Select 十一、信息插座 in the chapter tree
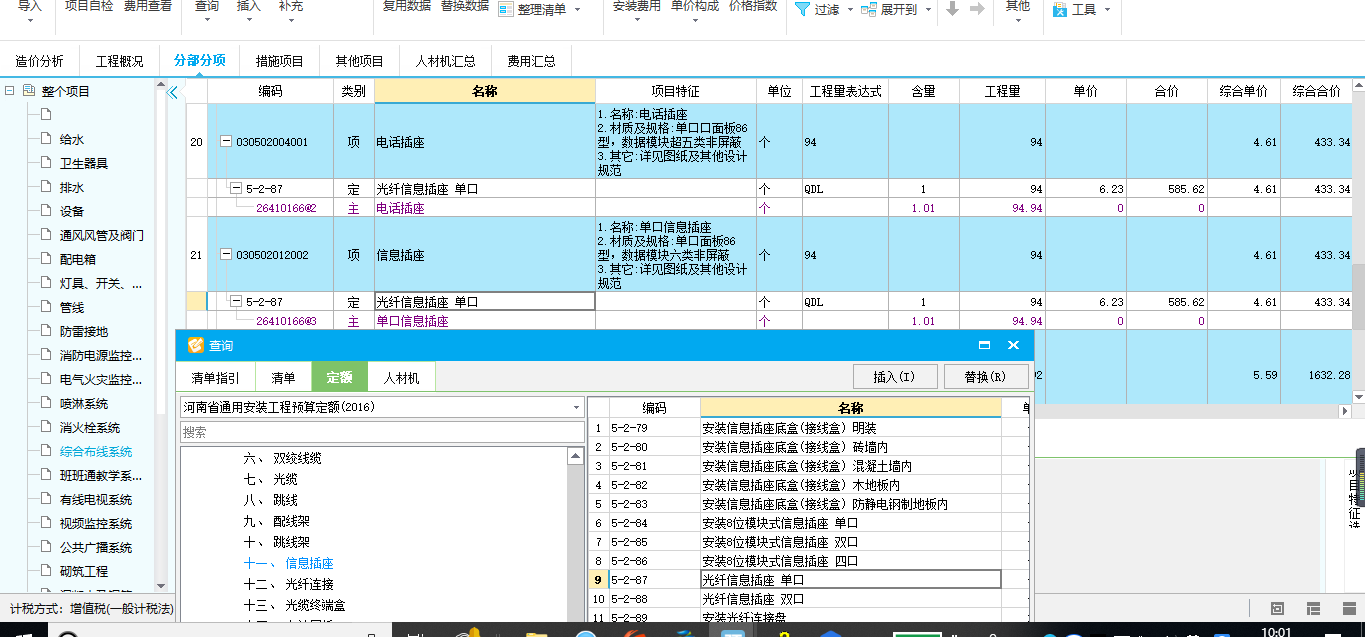Image resolution: width=1365 pixels, height=637 pixels. click(289, 563)
